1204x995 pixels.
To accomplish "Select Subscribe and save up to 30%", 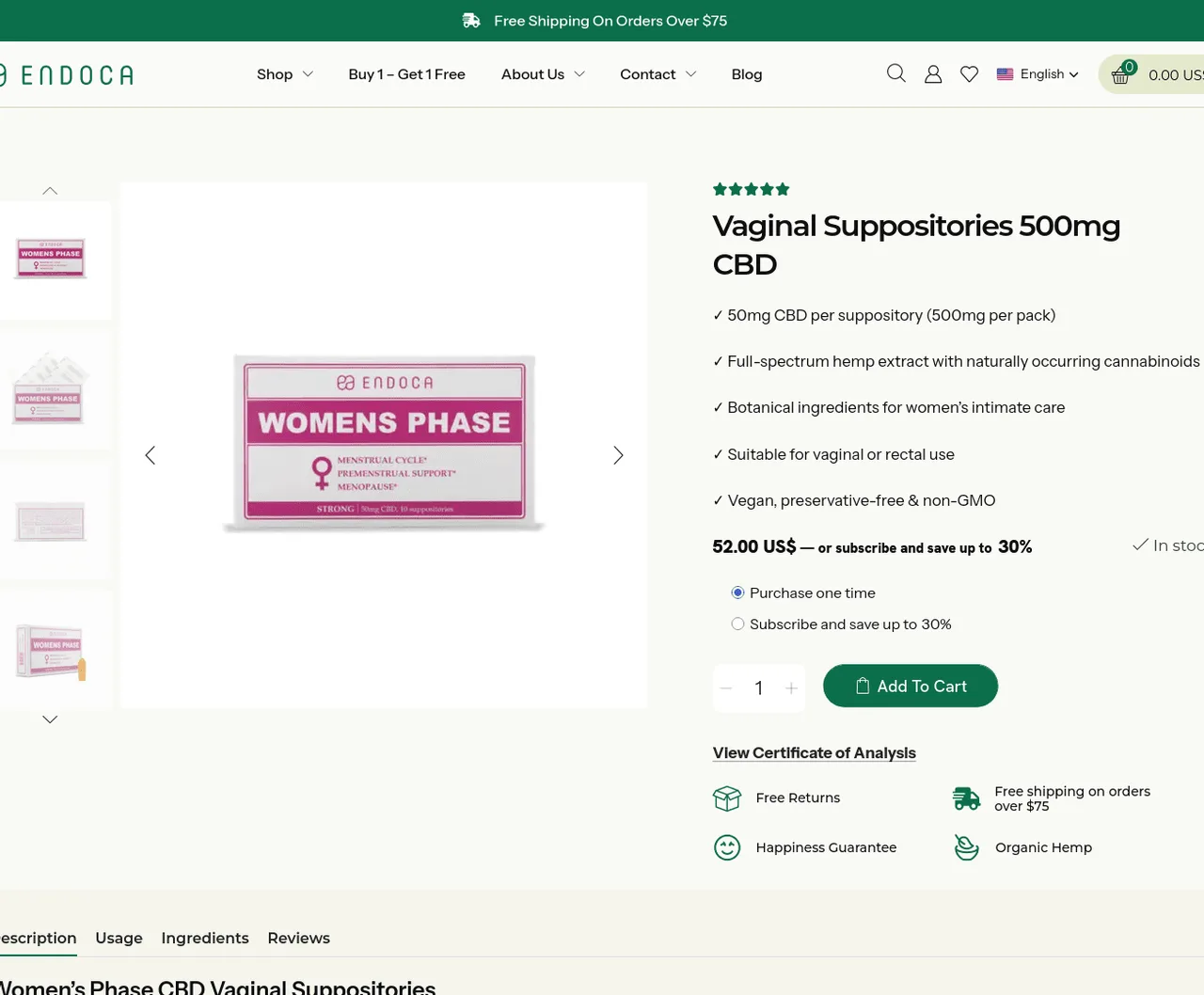I will pos(737,624).
